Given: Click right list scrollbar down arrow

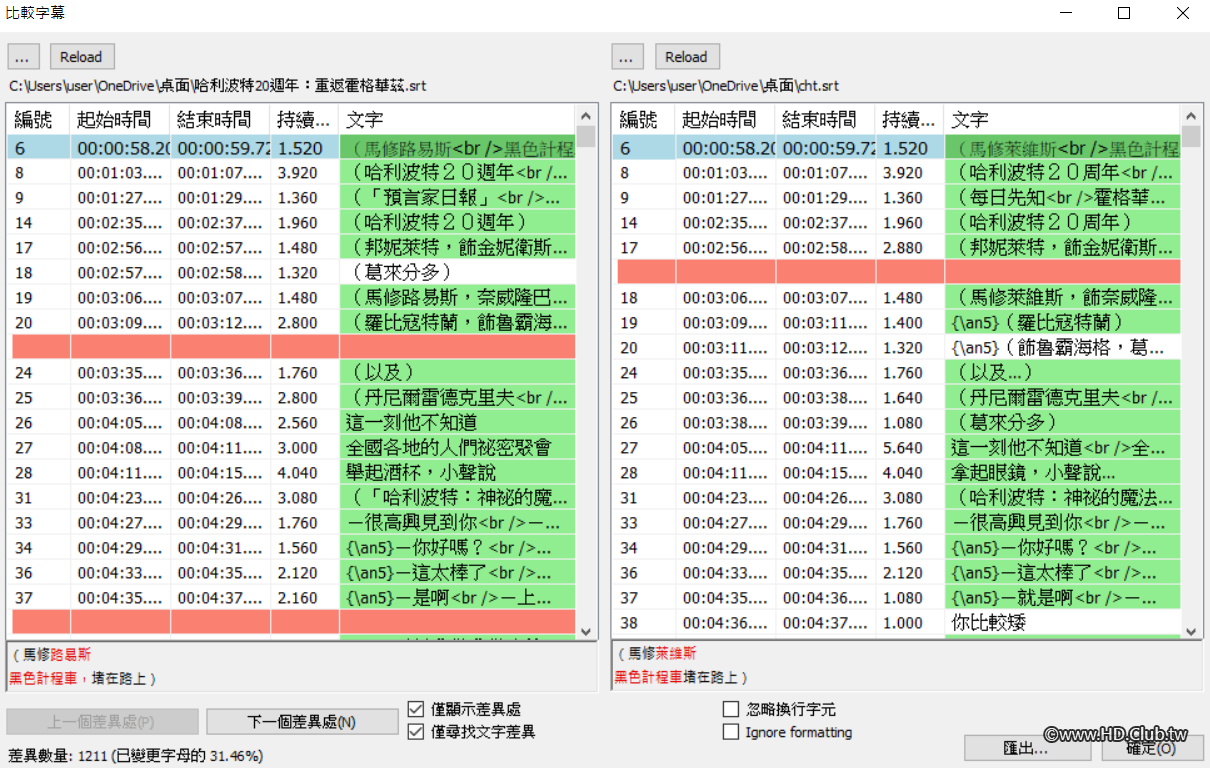Looking at the screenshot, I should pos(1191,631).
